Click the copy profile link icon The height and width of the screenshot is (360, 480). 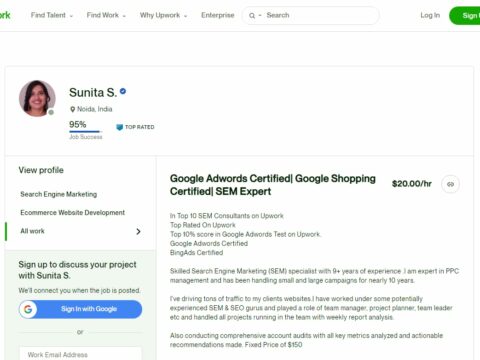pos(450,184)
